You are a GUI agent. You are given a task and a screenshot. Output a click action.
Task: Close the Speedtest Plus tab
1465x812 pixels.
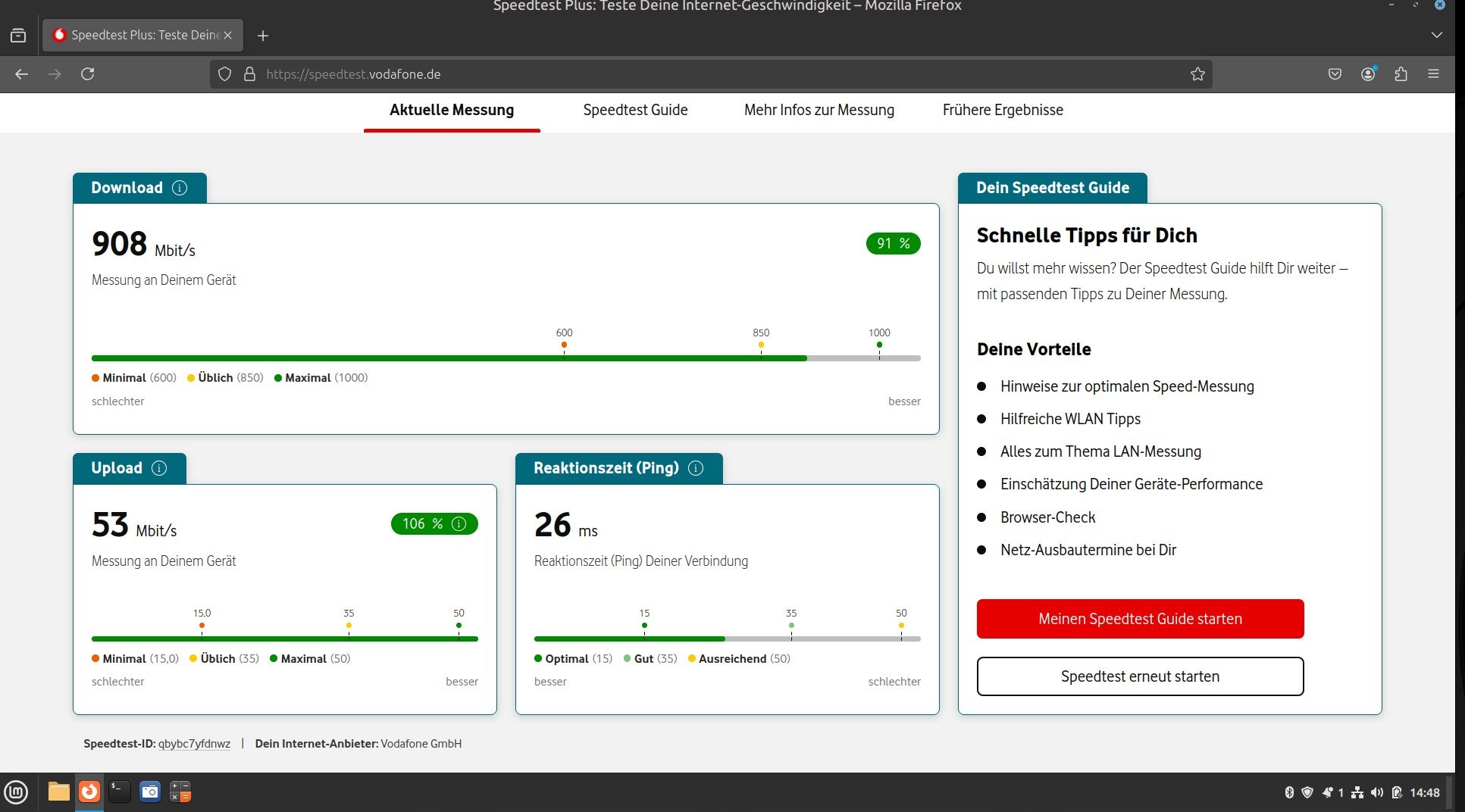227,36
